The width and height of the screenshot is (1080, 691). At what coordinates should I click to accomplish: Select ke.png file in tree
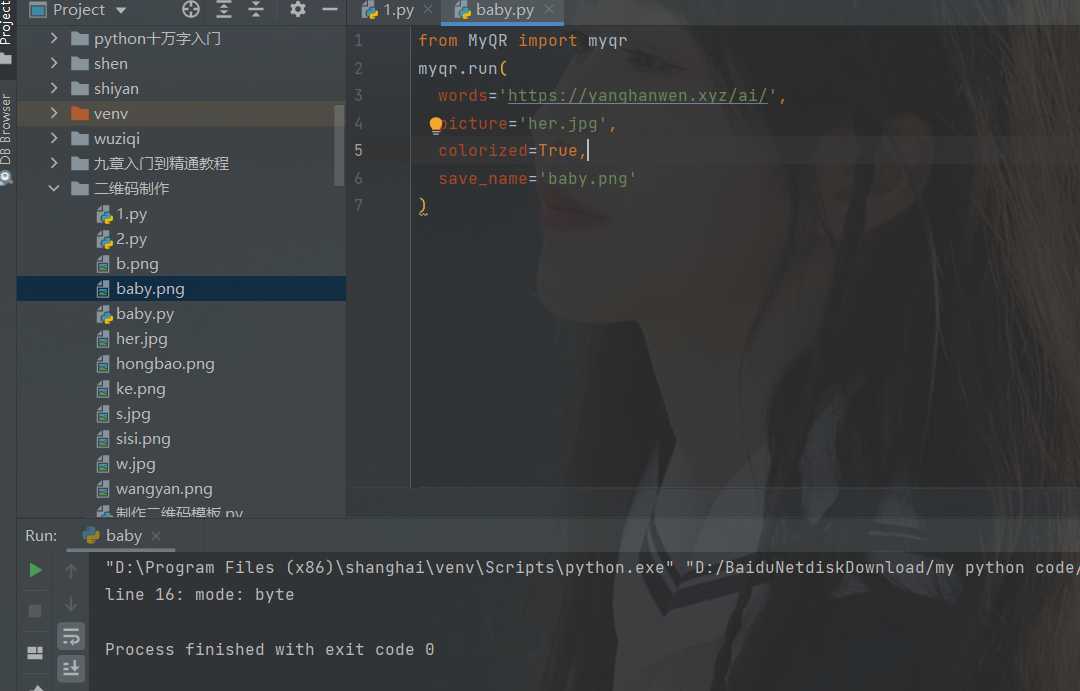click(x=141, y=389)
